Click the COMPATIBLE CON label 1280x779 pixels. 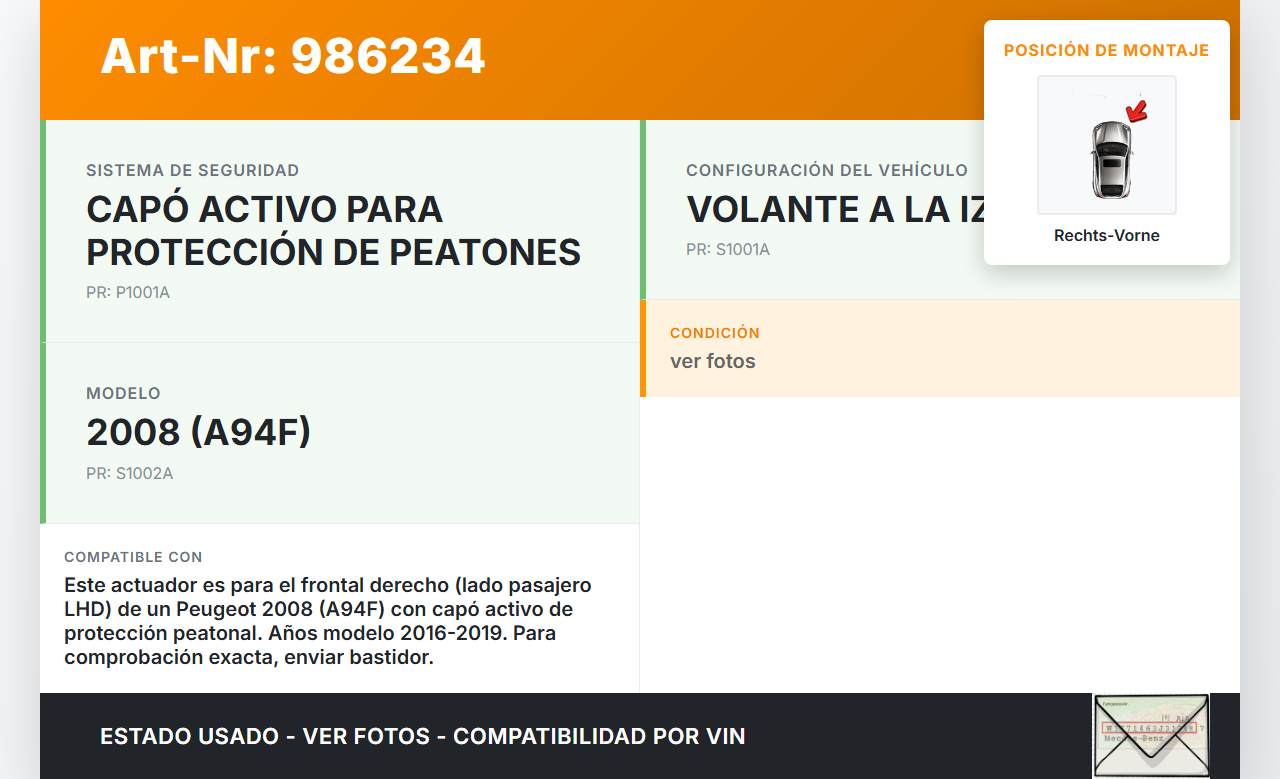(x=133, y=557)
